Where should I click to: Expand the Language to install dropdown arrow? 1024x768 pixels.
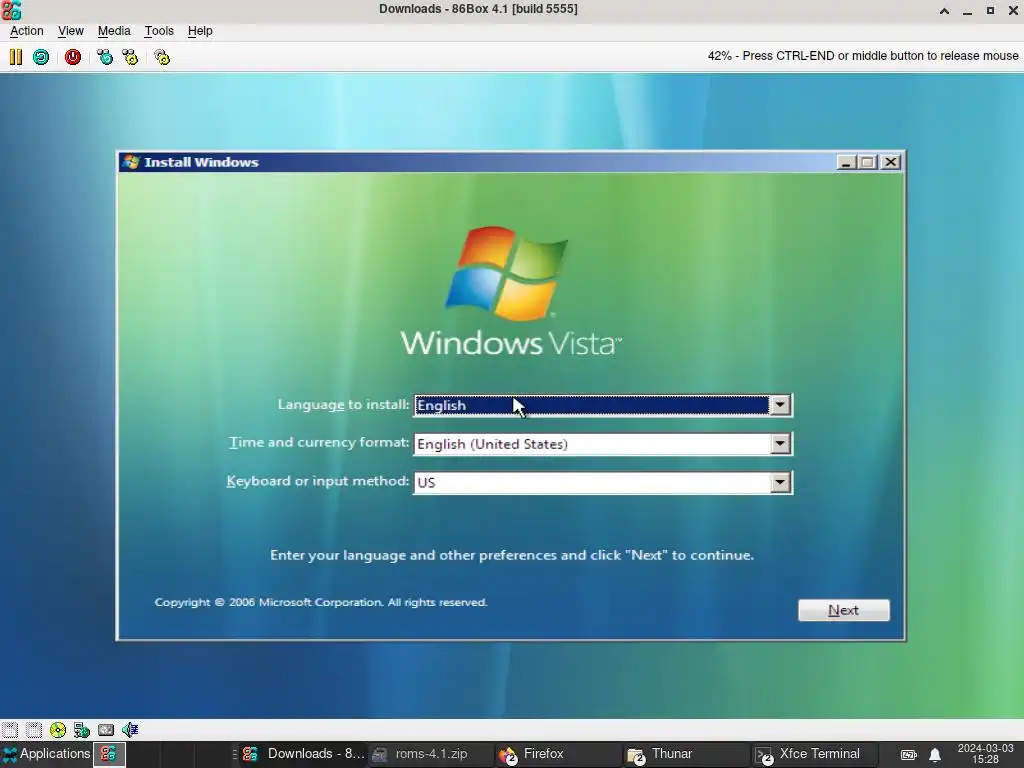[x=780, y=405]
